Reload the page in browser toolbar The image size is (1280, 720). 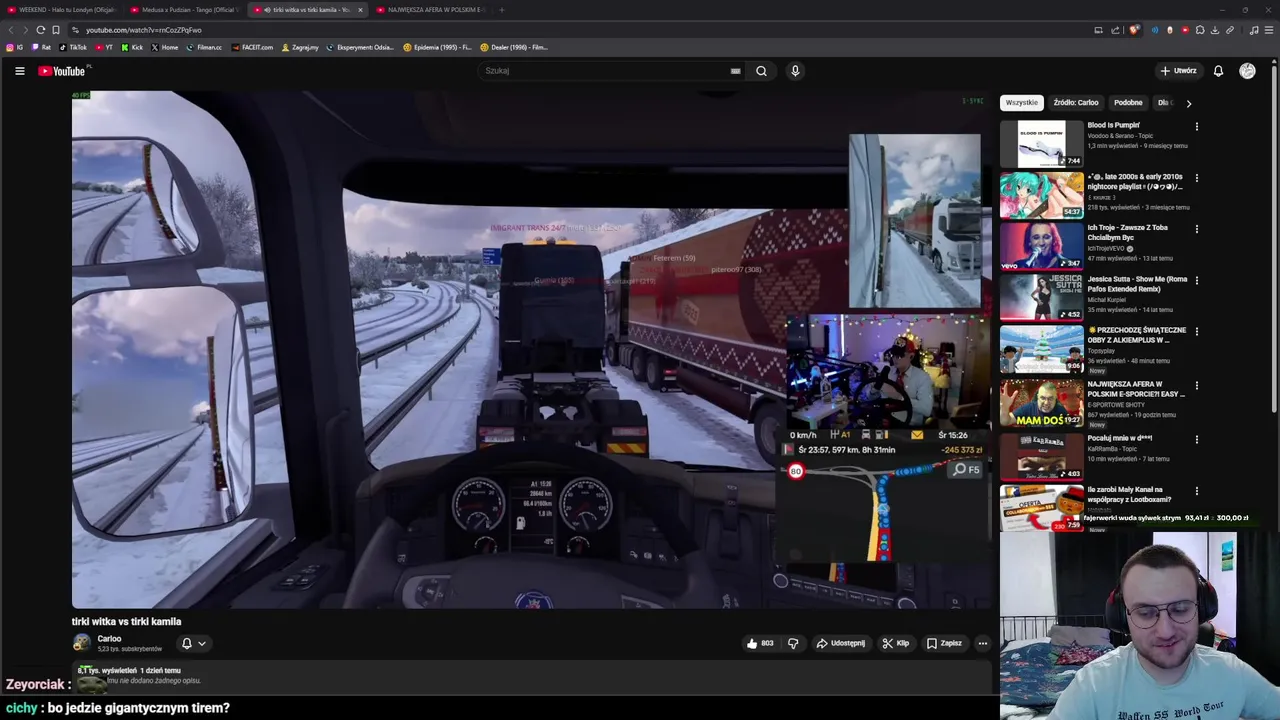click(x=41, y=30)
